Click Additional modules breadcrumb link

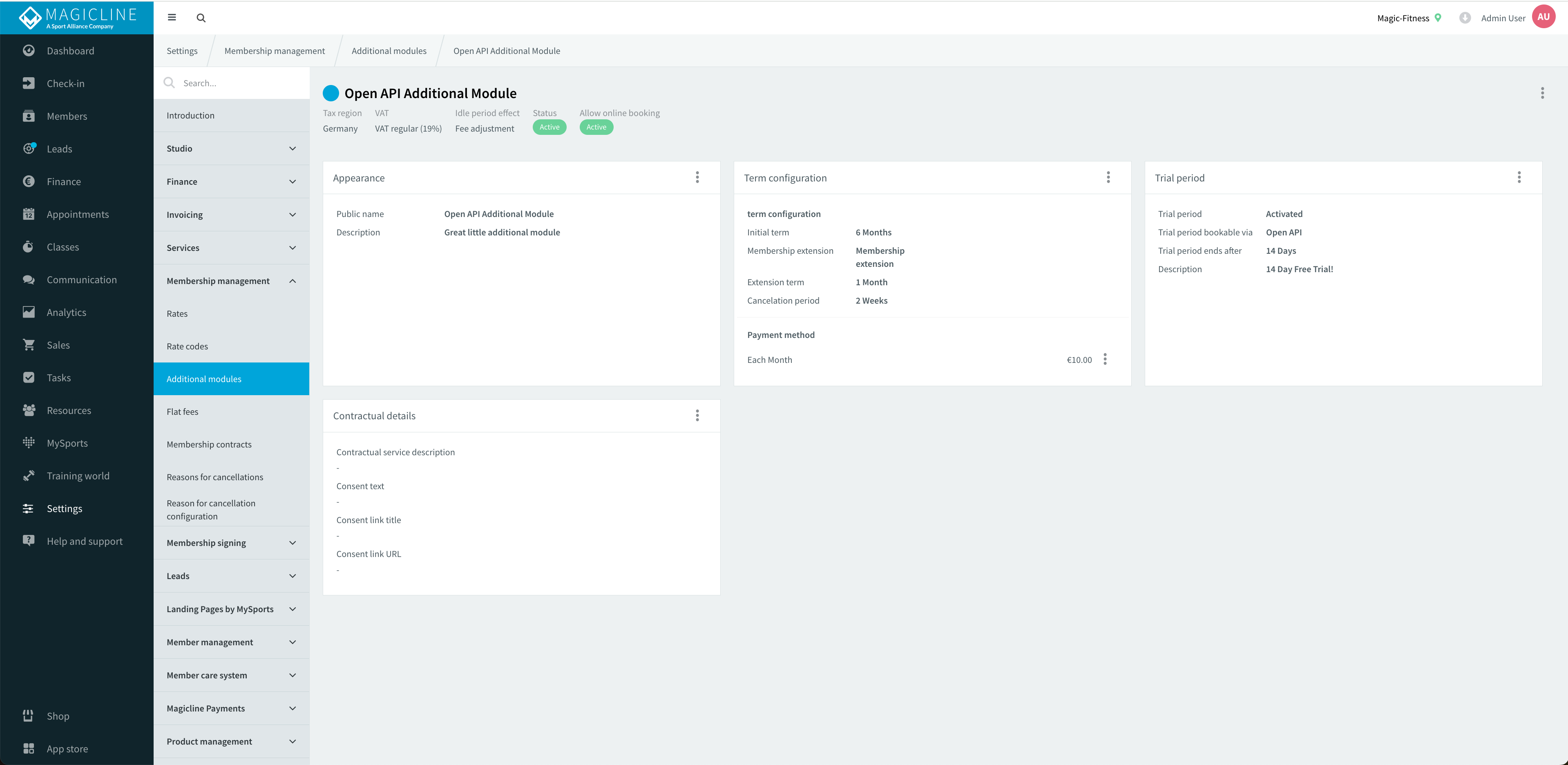click(389, 51)
